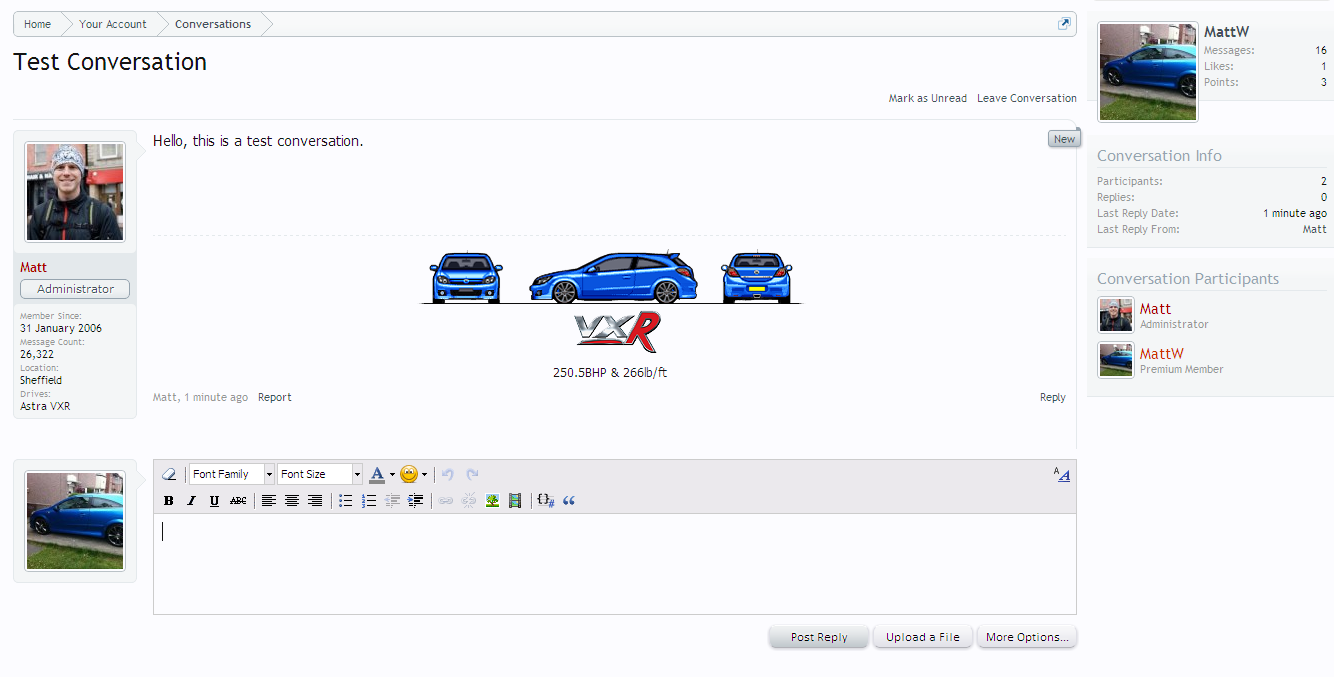Click the undo arrow icon
1334x677 pixels.
click(x=449, y=474)
